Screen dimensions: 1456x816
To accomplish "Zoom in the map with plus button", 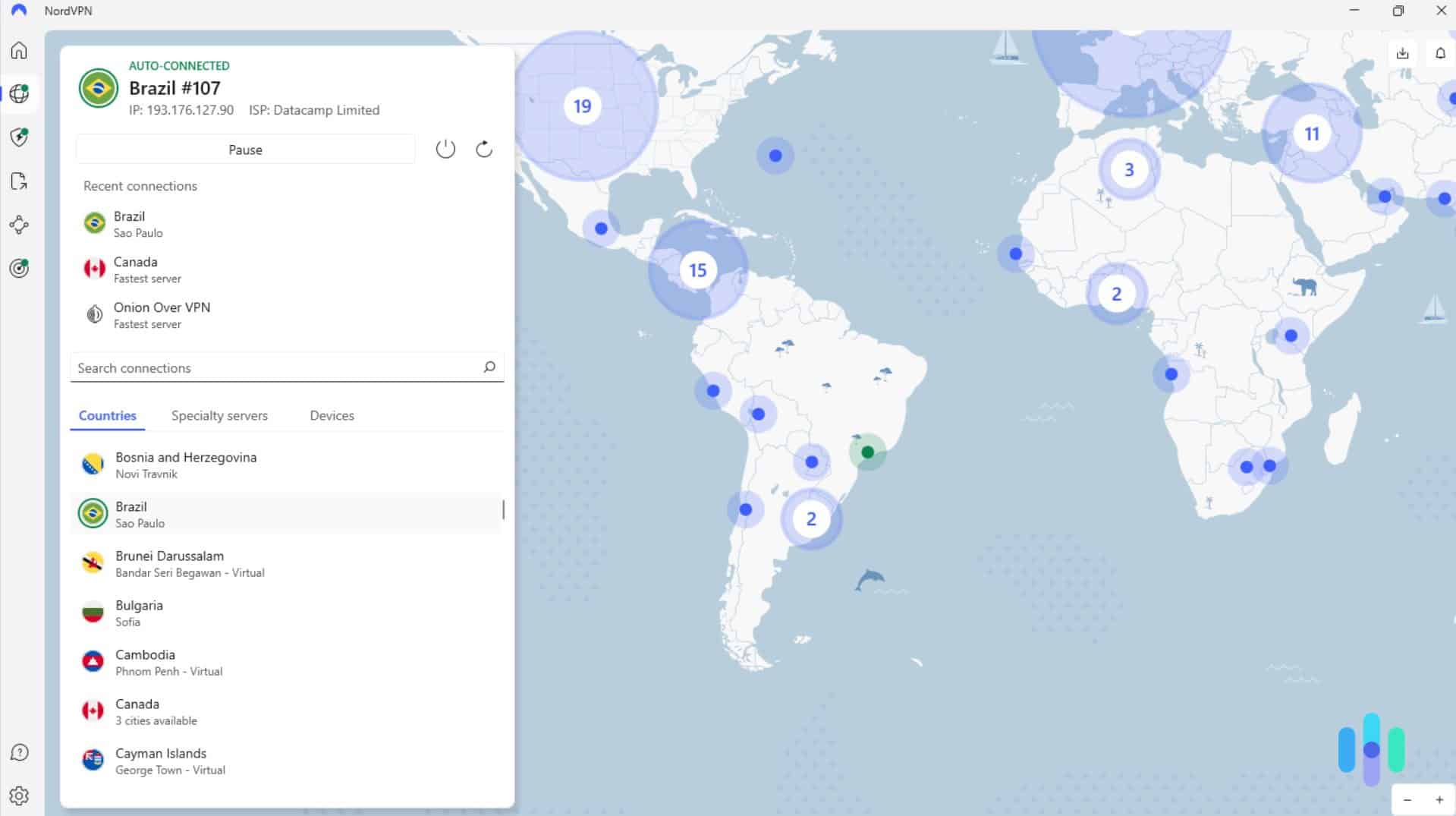I will pos(1439,799).
